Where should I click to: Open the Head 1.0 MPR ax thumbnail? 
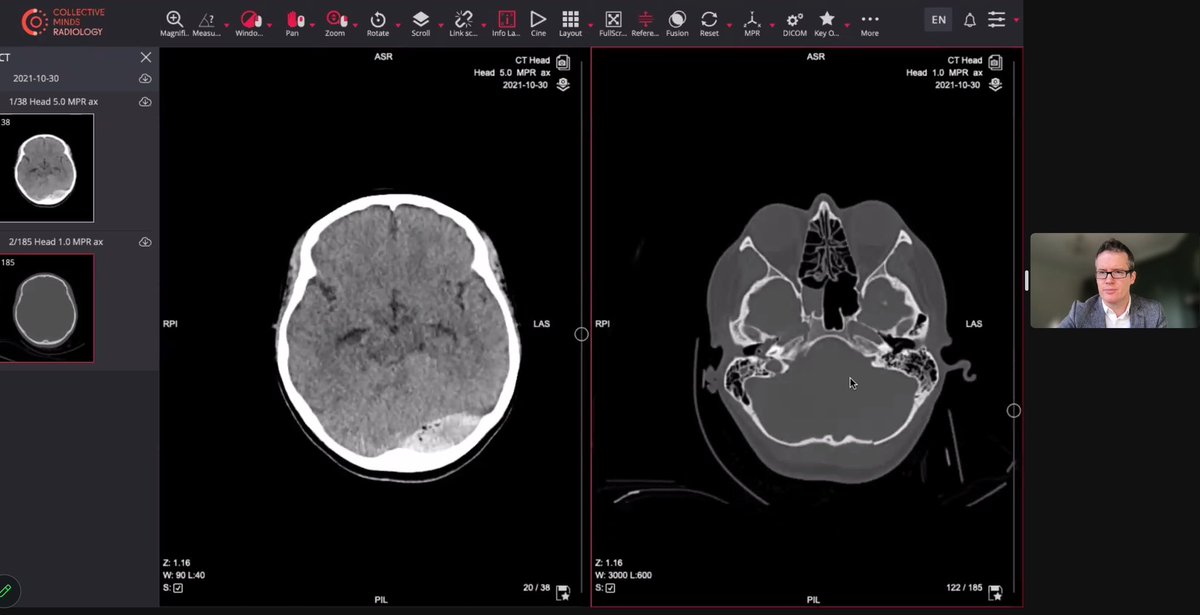pos(46,308)
